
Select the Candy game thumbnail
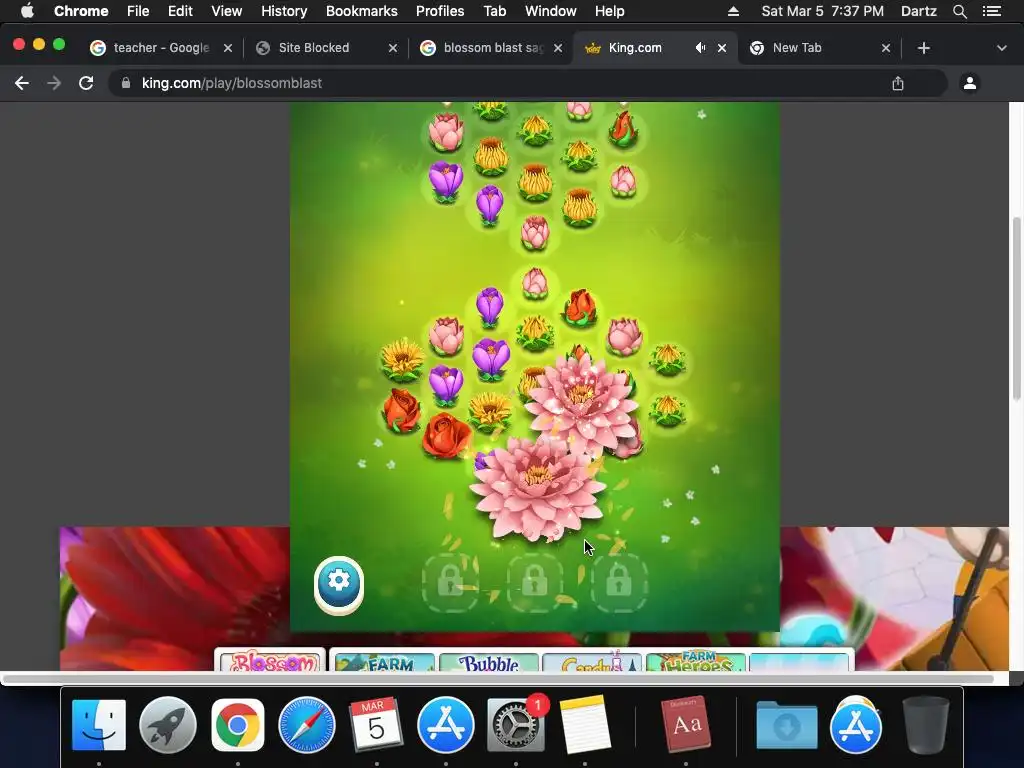coord(592,662)
